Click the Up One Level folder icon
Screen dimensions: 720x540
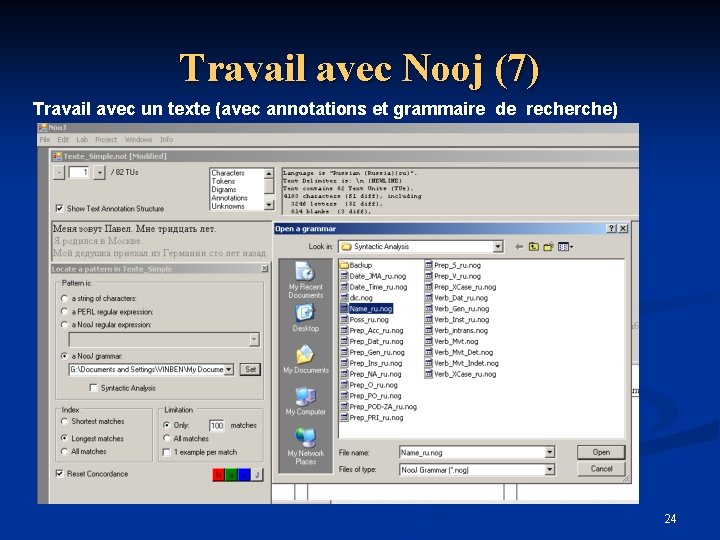(533, 247)
